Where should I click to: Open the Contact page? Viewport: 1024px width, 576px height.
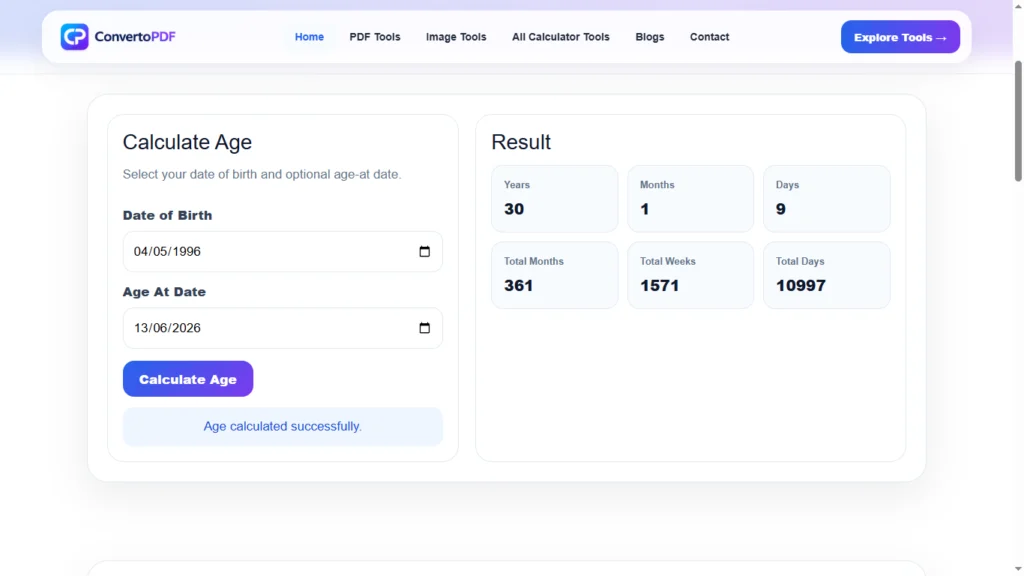[x=709, y=37]
